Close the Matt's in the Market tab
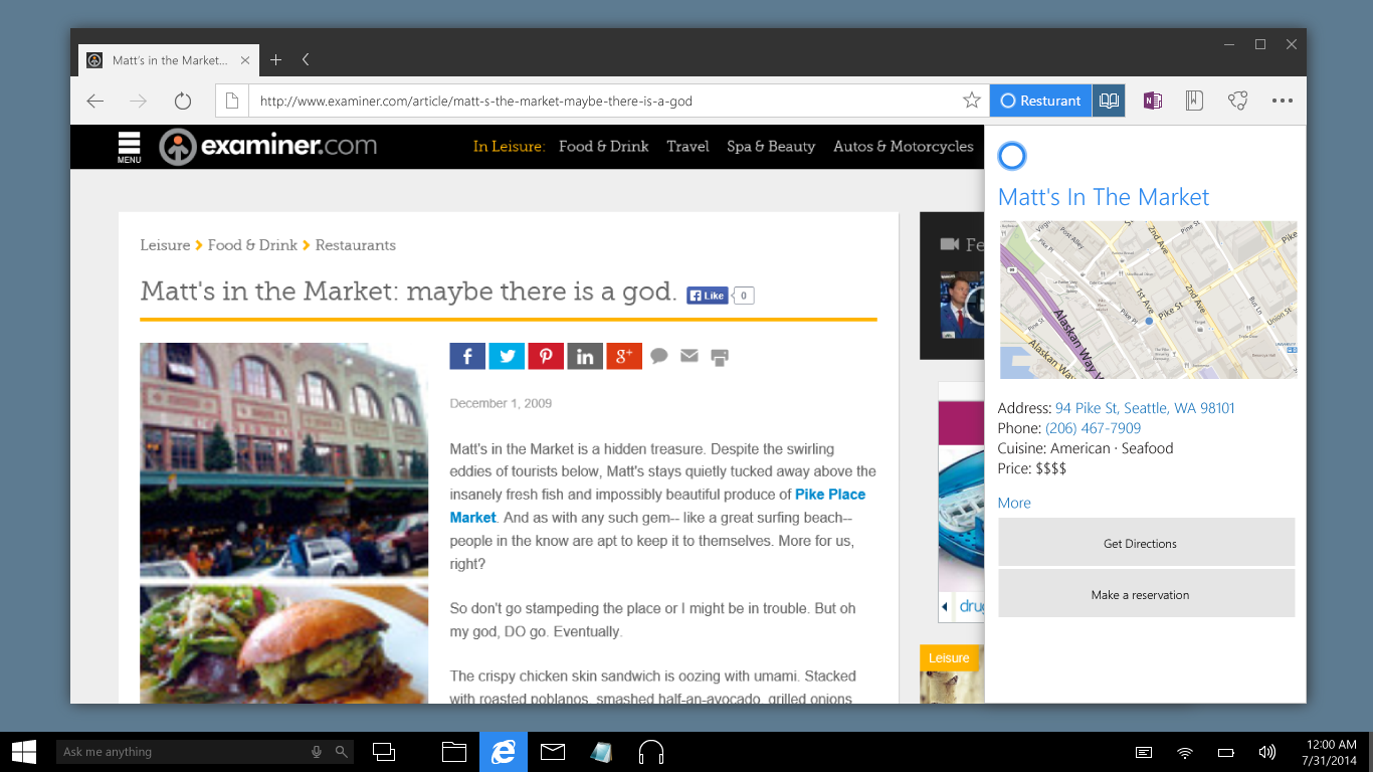 [x=245, y=60]
